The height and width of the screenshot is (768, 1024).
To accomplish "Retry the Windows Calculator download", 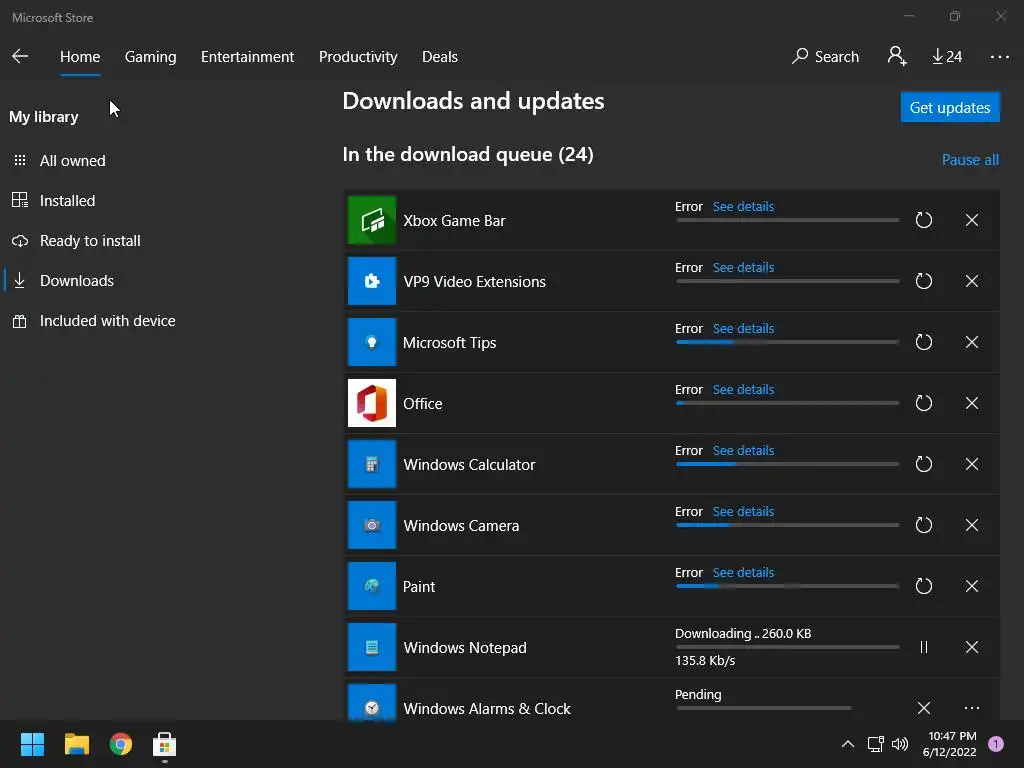I will [x=923, y=464].
